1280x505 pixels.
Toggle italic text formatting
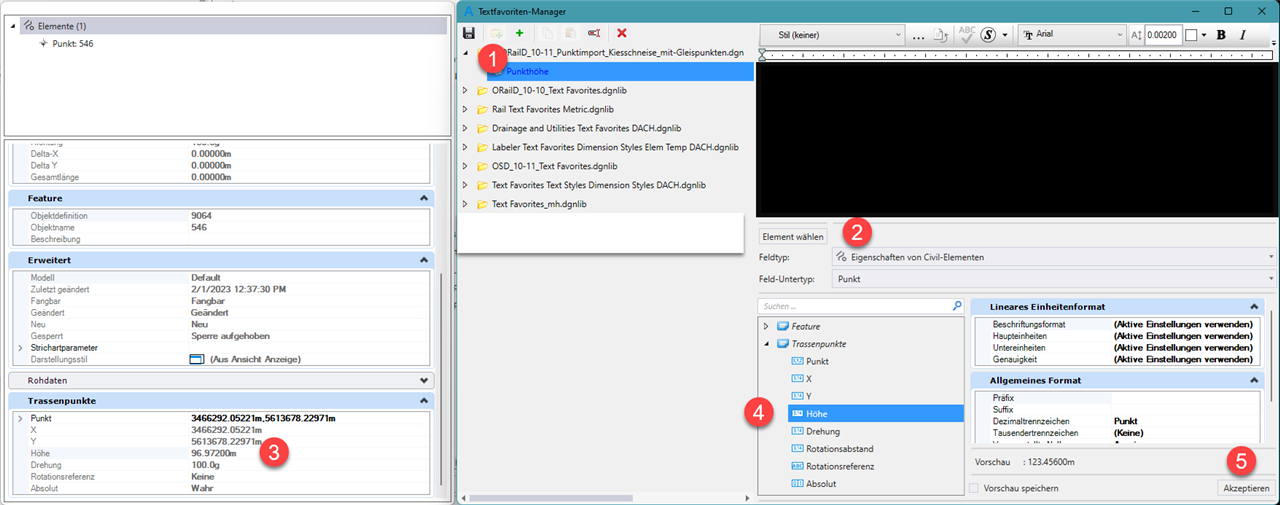1243,35
